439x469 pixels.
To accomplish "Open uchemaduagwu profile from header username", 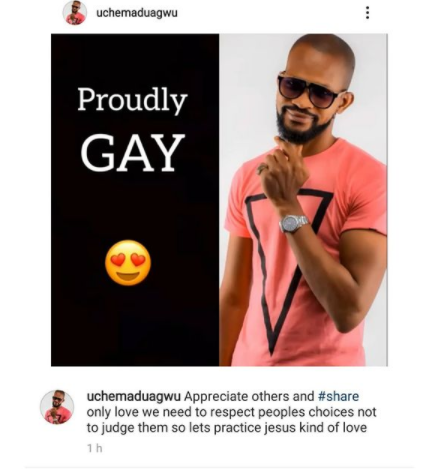I will coord(137,13).
